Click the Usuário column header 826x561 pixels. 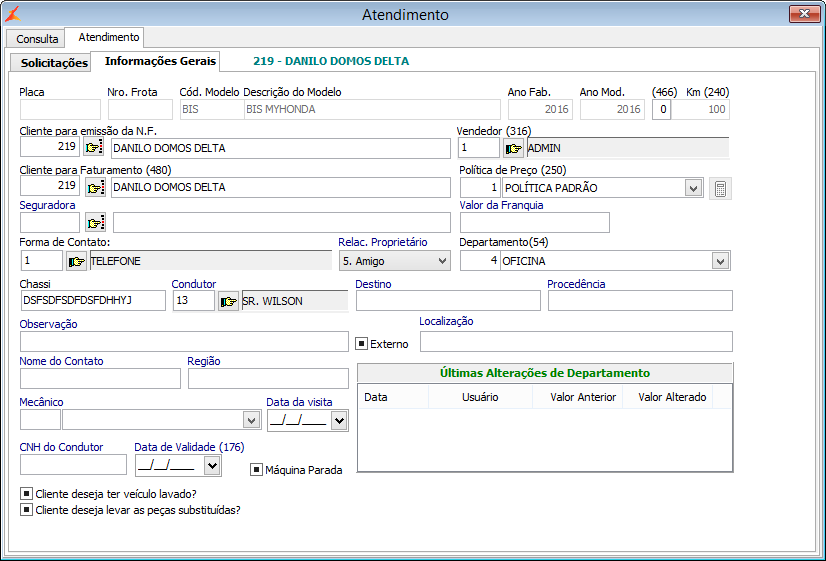480,397
